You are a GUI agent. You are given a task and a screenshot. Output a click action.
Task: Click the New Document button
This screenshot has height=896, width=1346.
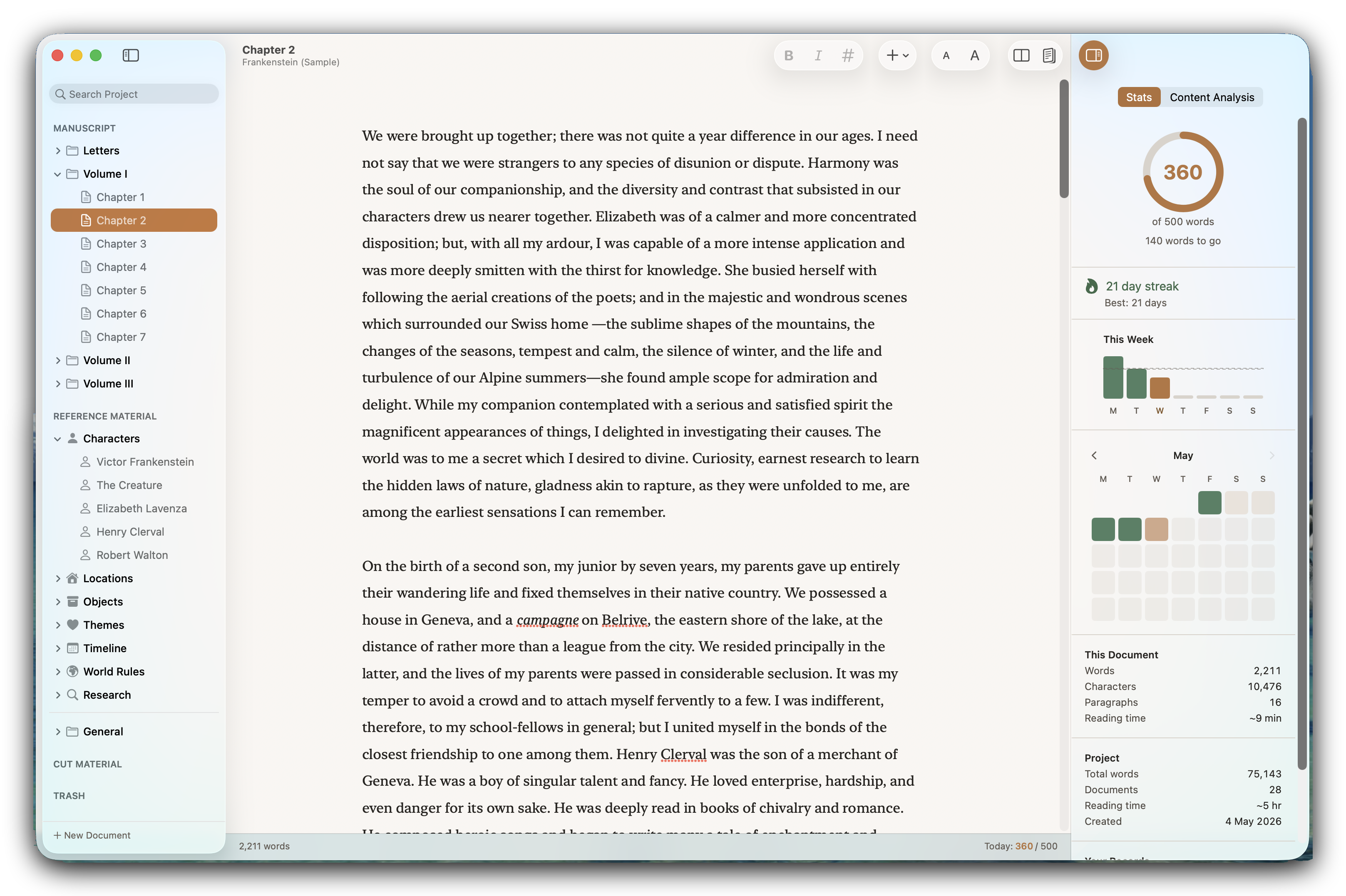(x=92, y=835)
